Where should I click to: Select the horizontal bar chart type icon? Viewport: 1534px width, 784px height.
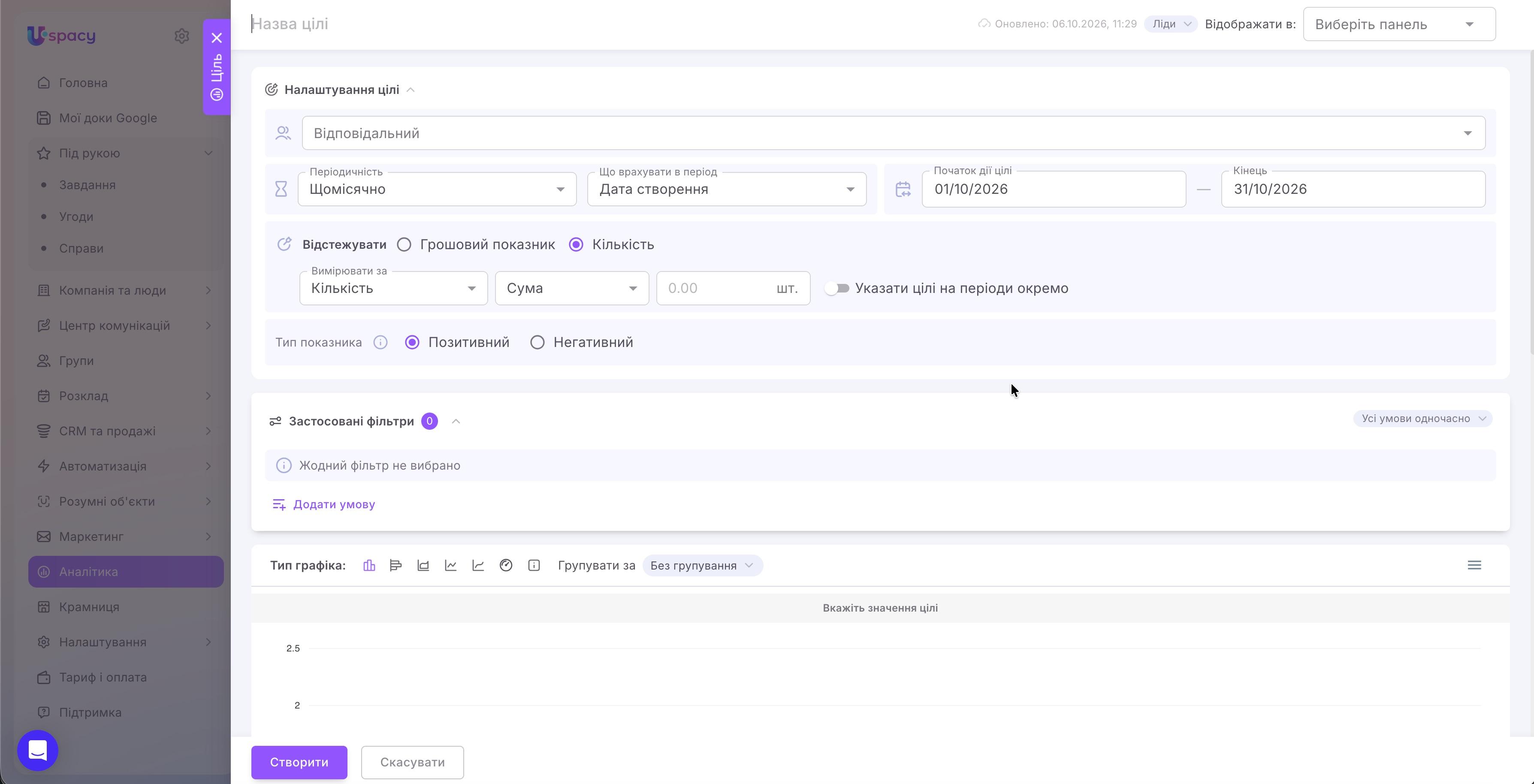pyautogui.click(x=396, y=566)
